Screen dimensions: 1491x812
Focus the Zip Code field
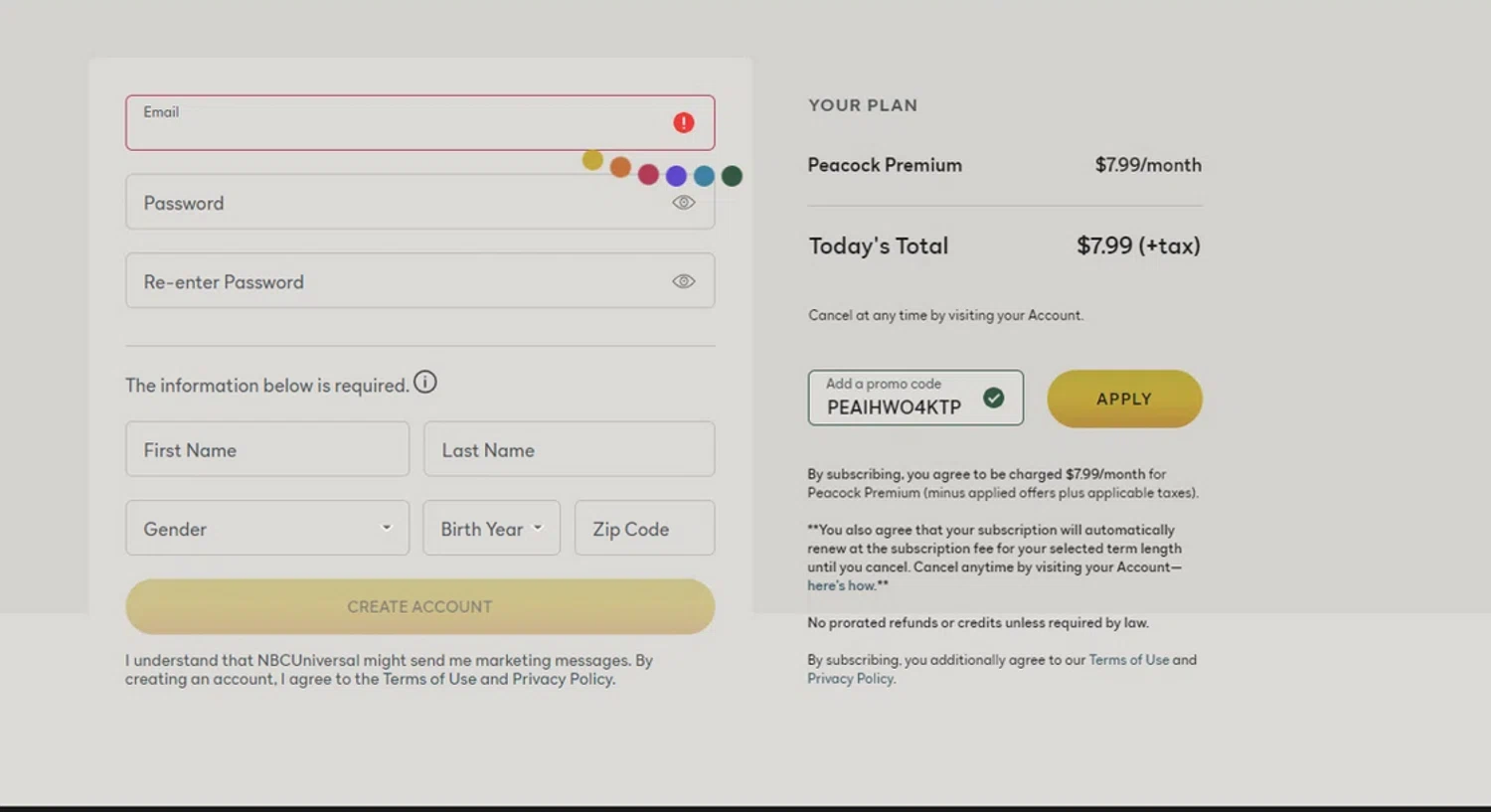pos(644,528)
